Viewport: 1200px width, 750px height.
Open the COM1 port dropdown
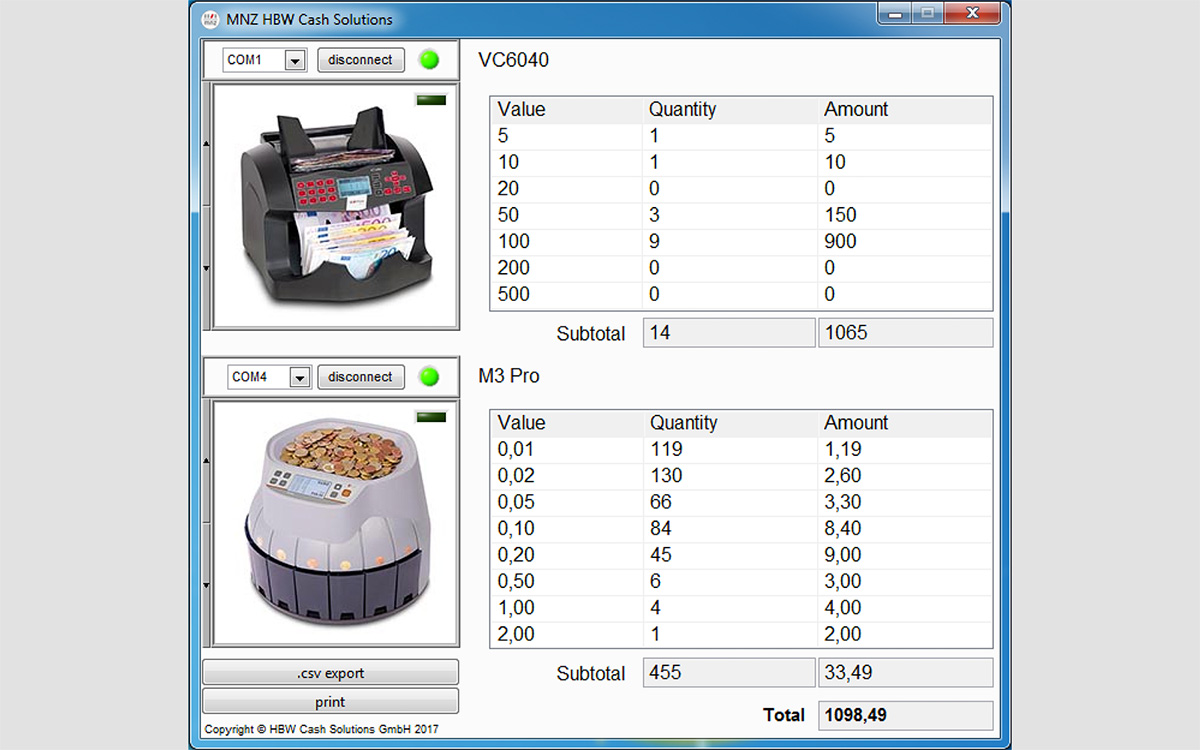click(x=295, y=61)
